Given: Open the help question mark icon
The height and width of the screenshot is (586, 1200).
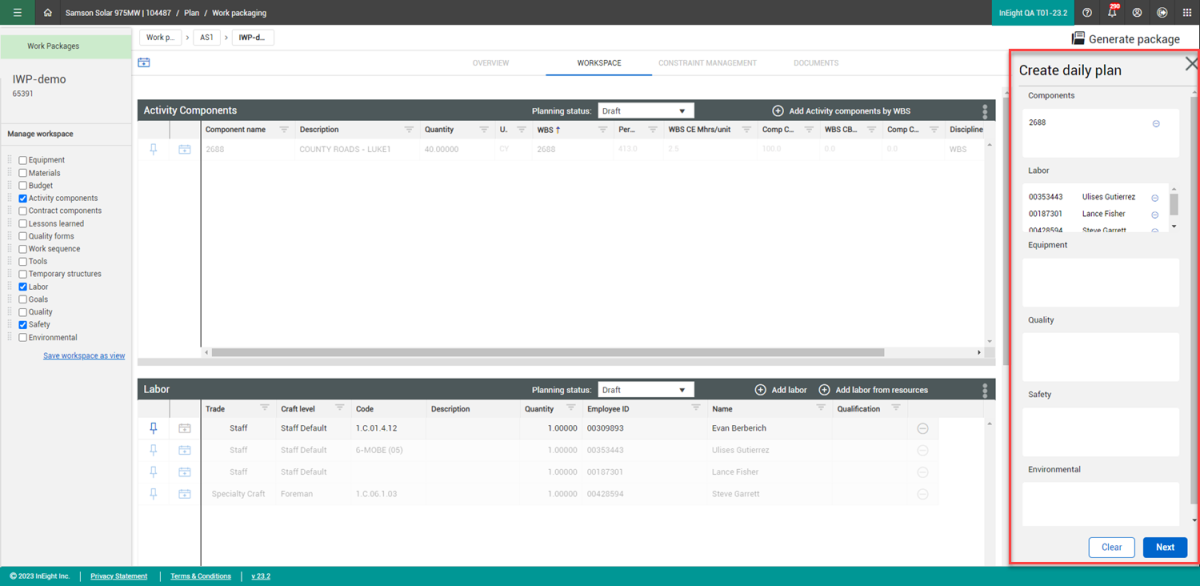Looking at the screenshot, I should pyautogui.click(x=1087, y=13).
